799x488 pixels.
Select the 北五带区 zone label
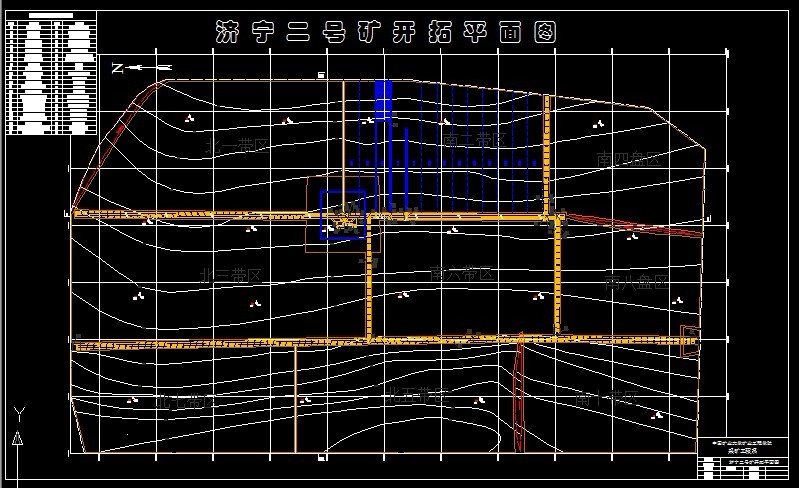coord(417,395)
